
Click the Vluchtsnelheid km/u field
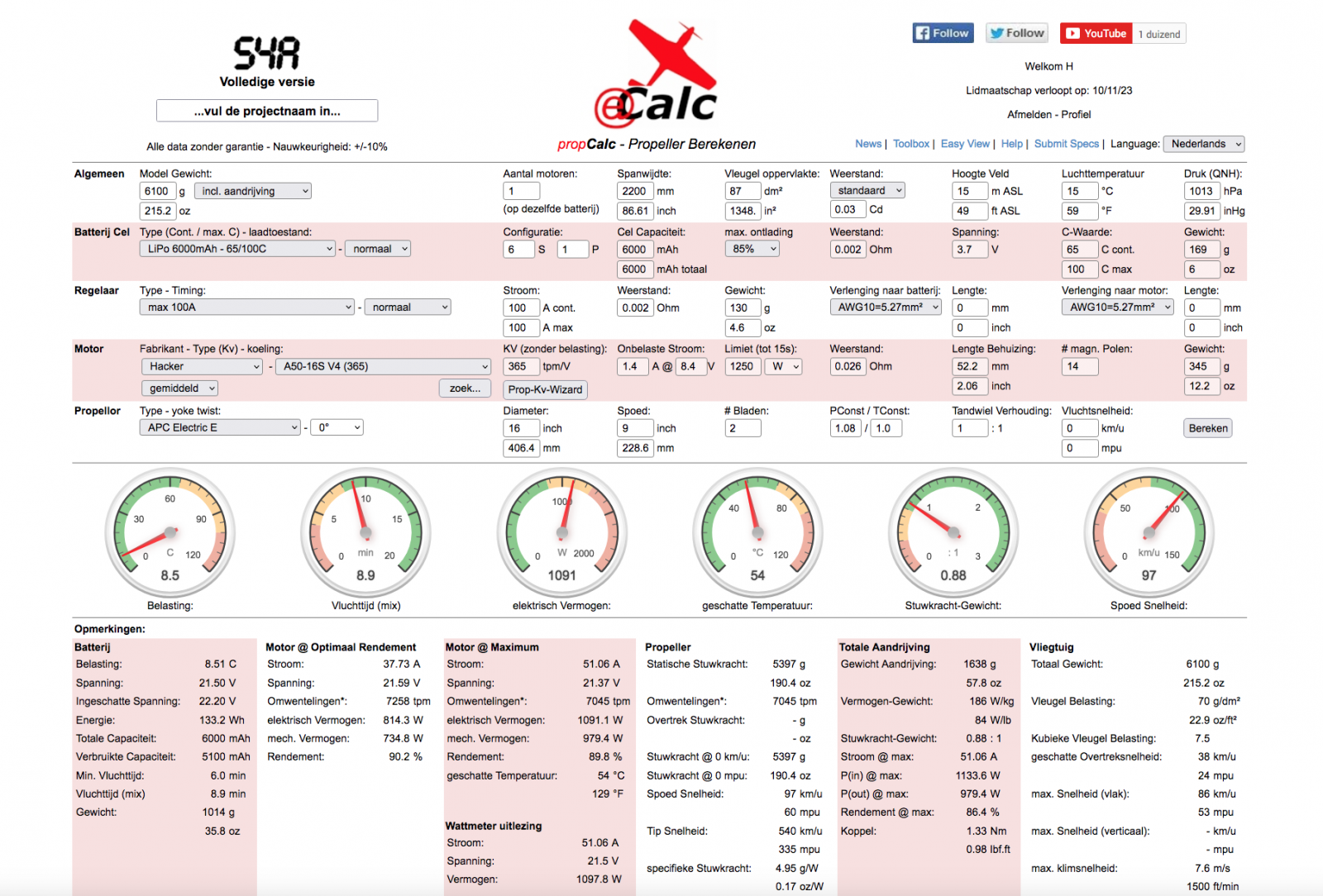pyautogui.click(x=1080, y=428)
